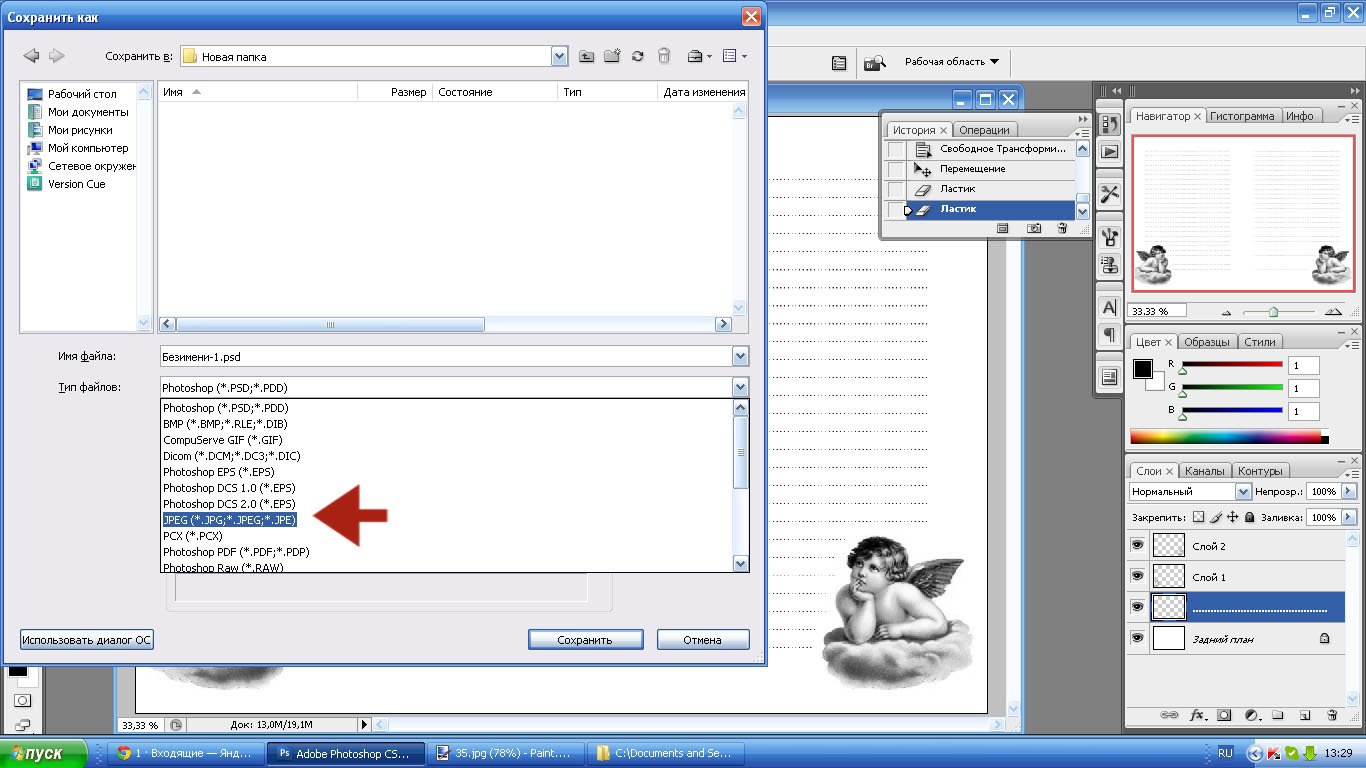
Task: Choose CompuServe GIF format
Action: pos(223,440)
